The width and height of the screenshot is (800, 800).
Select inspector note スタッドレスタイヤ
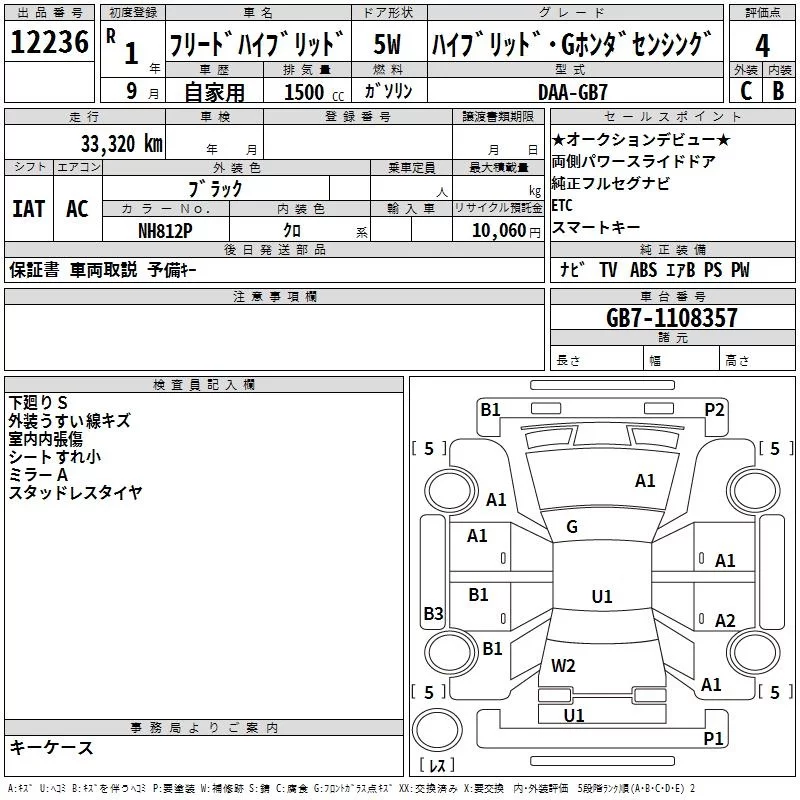tap(76, 492)
